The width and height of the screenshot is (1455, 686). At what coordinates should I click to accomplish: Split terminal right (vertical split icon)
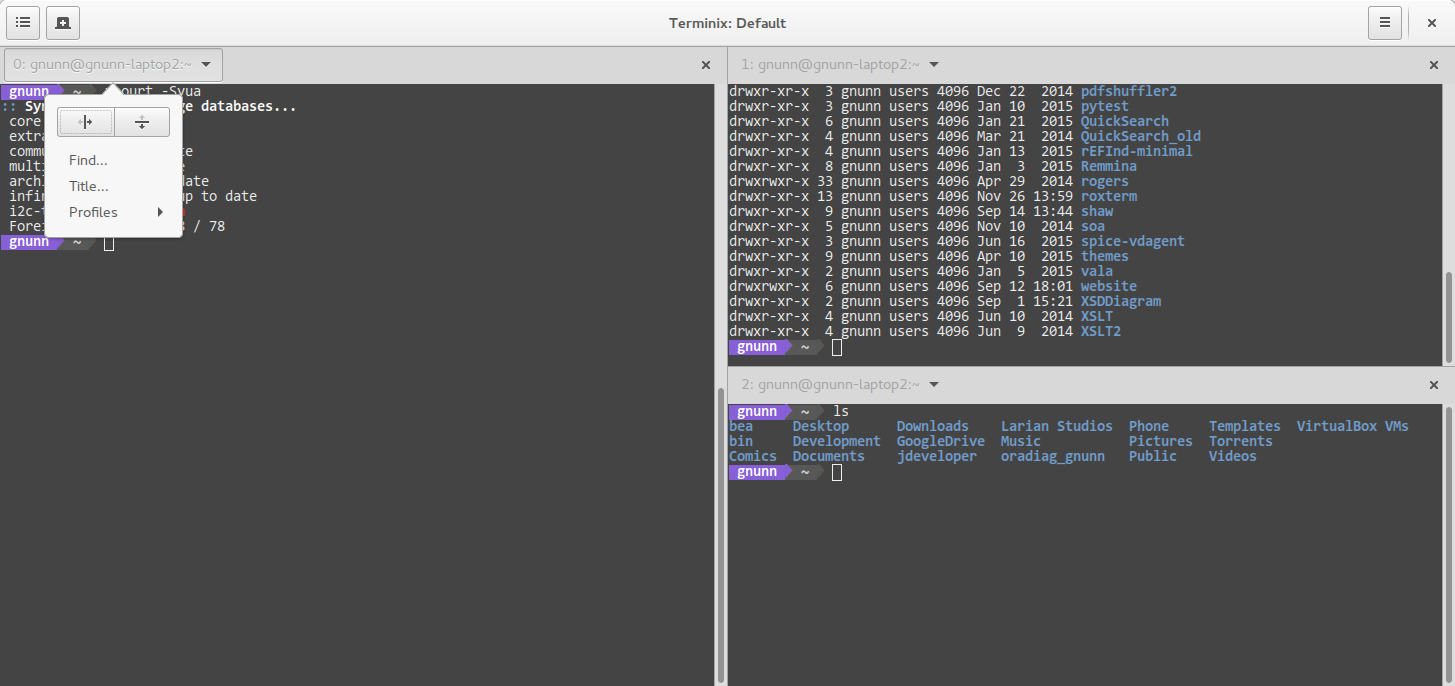point(86,122)
